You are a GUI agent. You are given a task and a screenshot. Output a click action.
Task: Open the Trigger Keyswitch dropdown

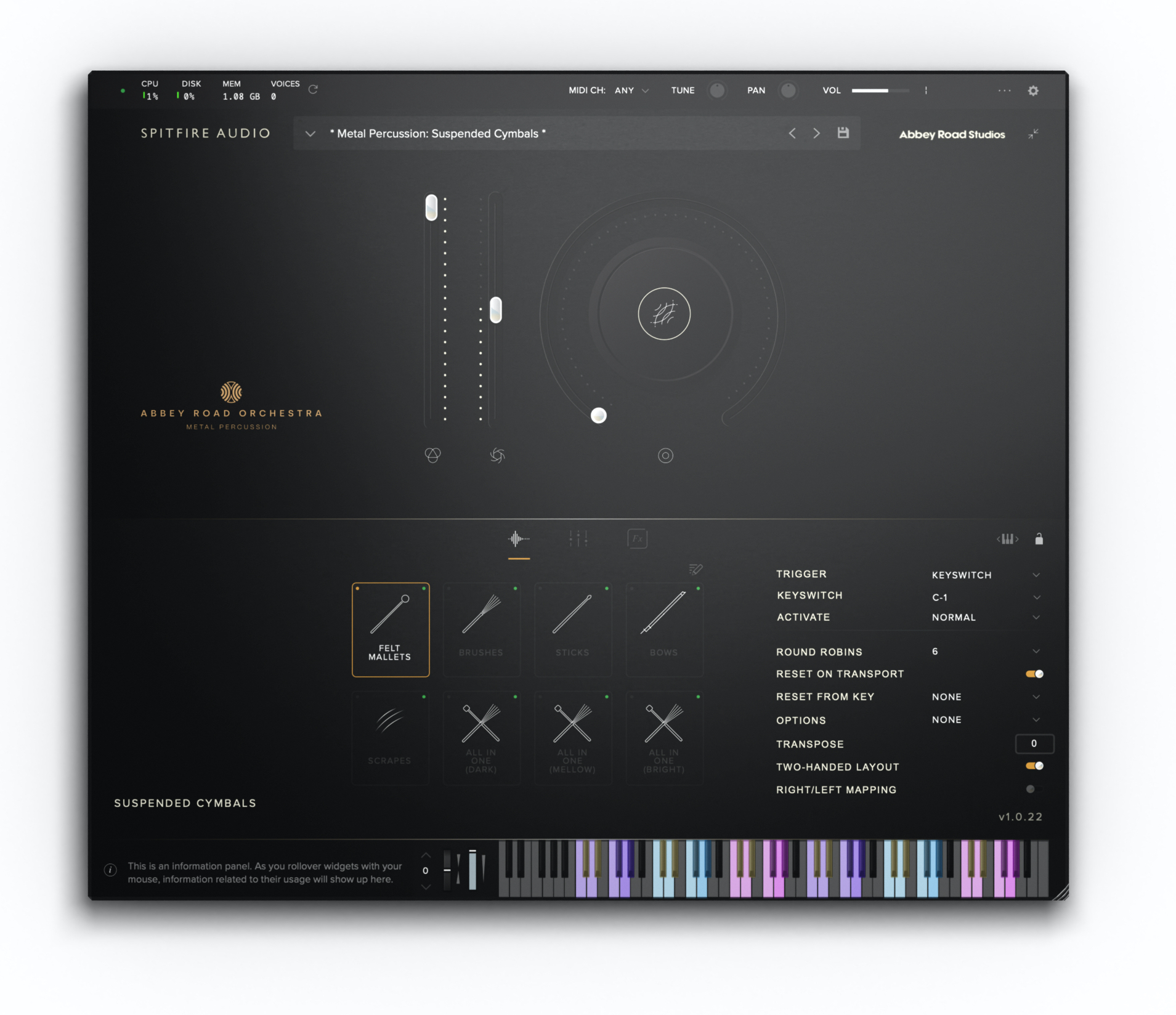(986, 575)
